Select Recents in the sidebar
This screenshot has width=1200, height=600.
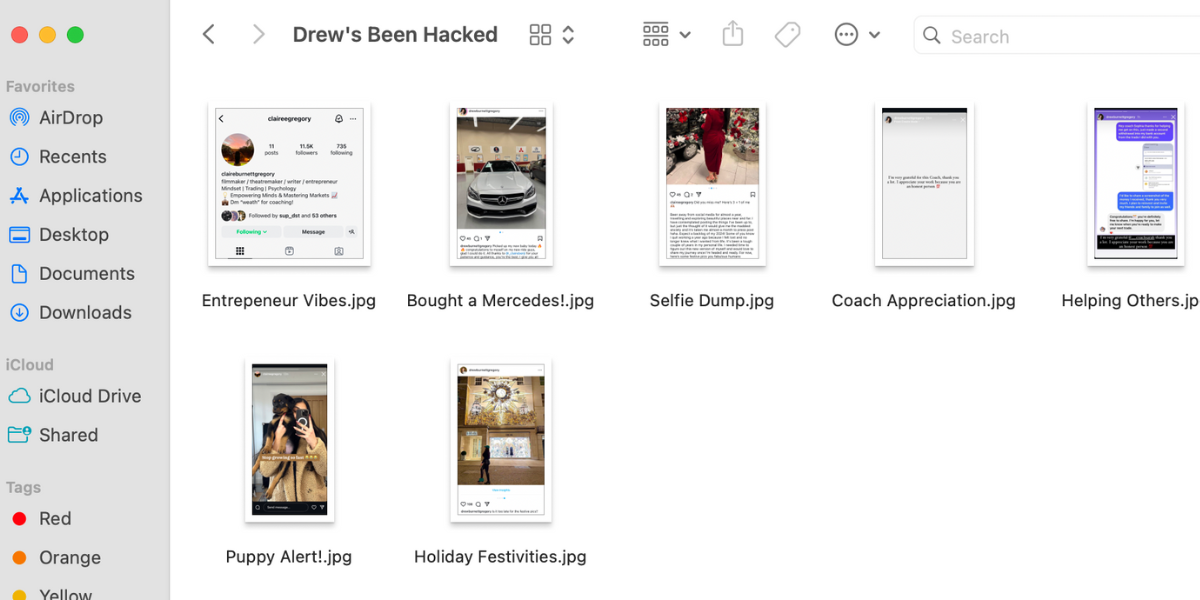(x=72, y=157)
